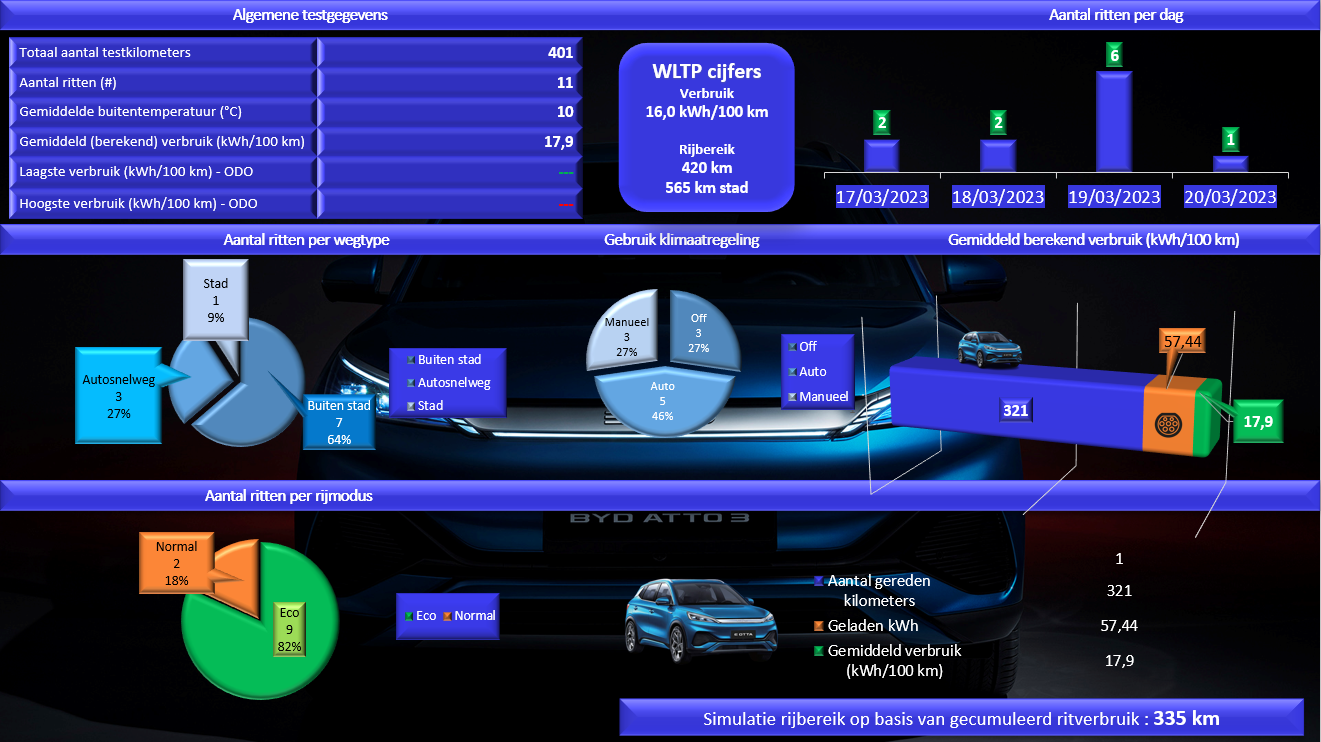The image size is (1321, 742).
Task: Select the 17,9 value in the test table
Action: [559, 142]
